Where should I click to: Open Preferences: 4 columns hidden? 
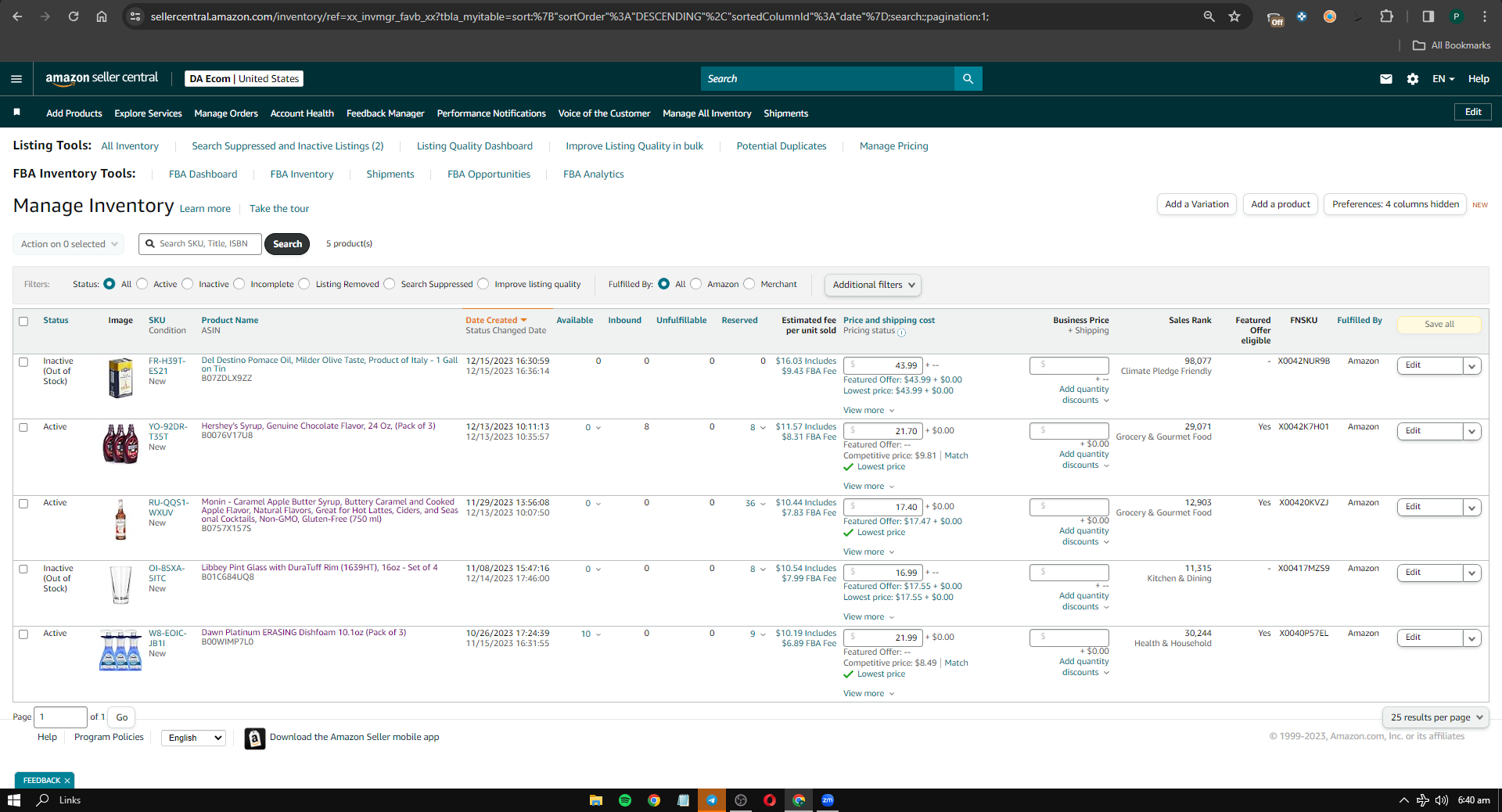(1395, 204)
